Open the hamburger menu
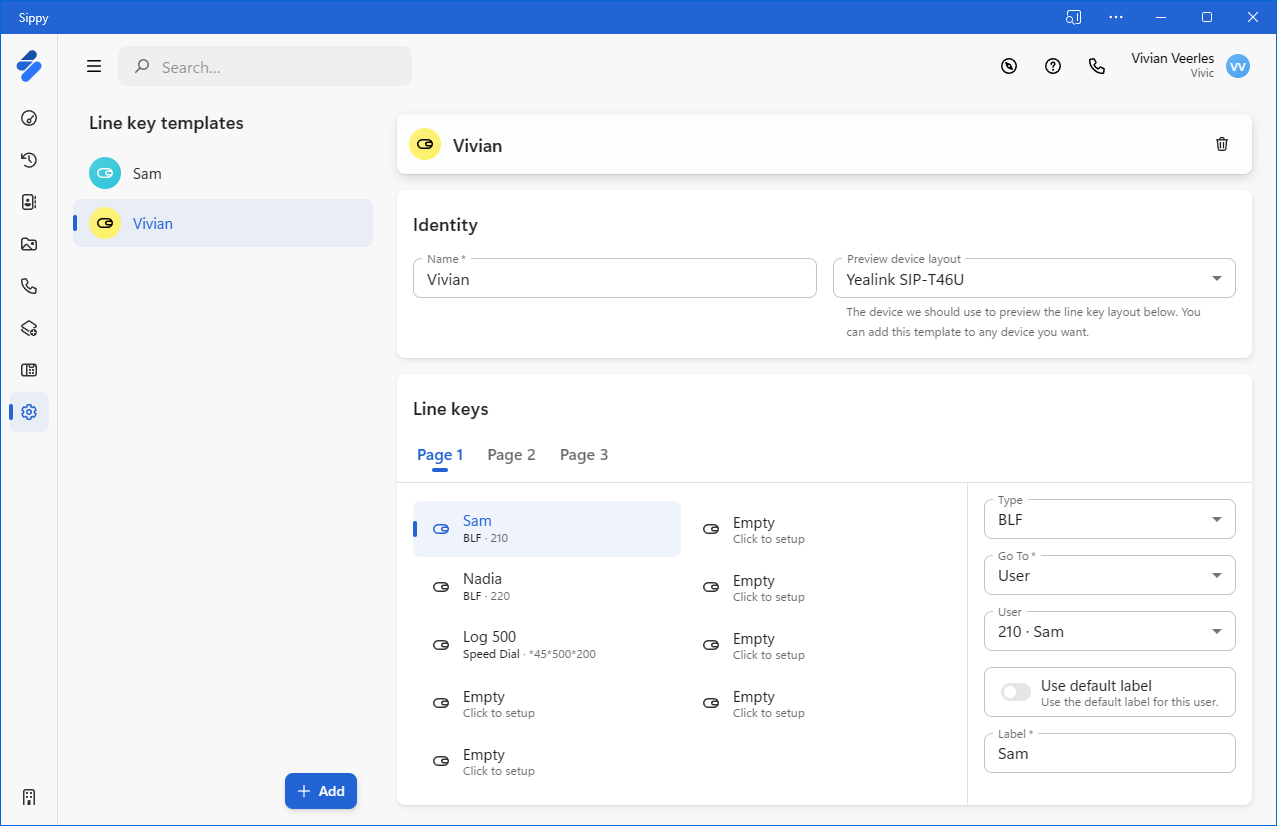The image size is (1277, 826). tap(94, 67)
